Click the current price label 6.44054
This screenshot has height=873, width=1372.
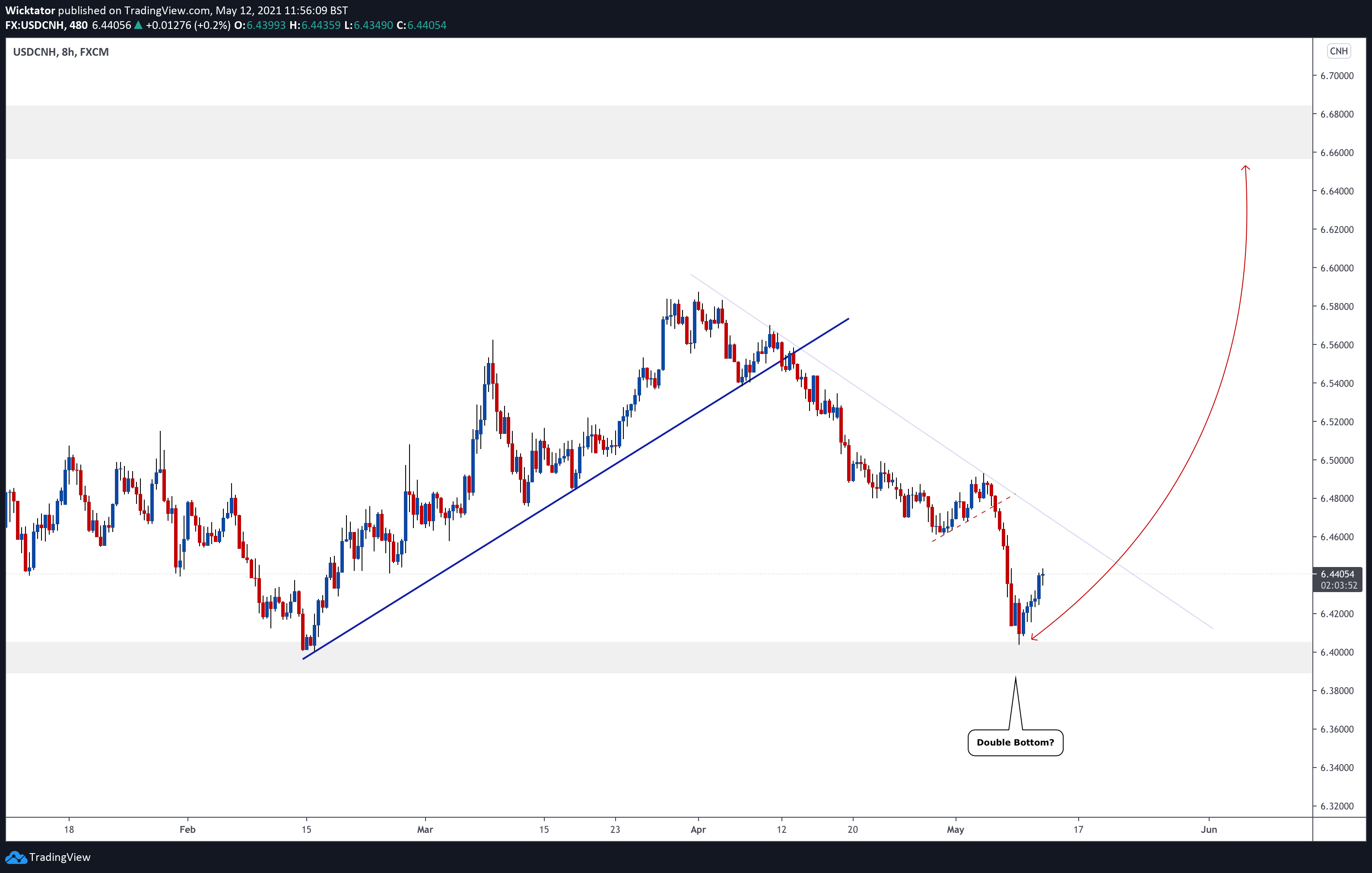[1337, 574]
